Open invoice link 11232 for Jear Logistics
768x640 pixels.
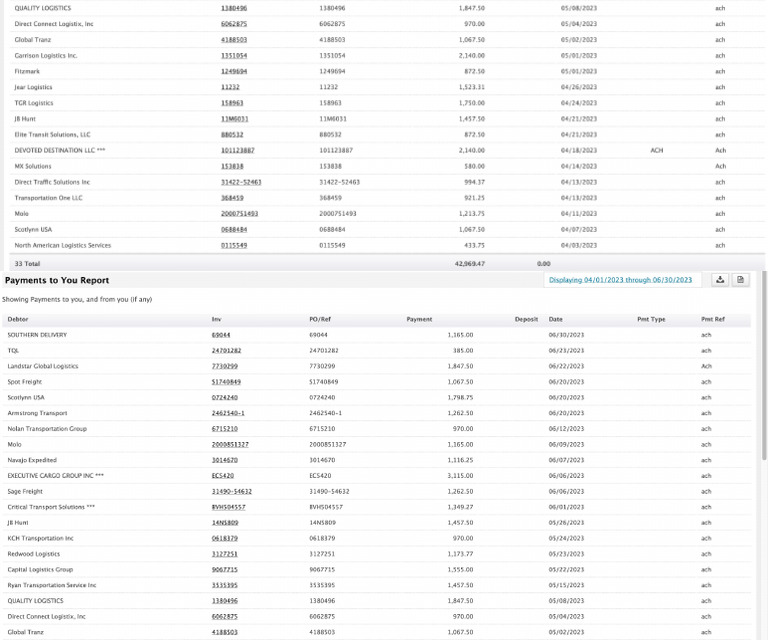pyautogui.click(x=230, y=87)
